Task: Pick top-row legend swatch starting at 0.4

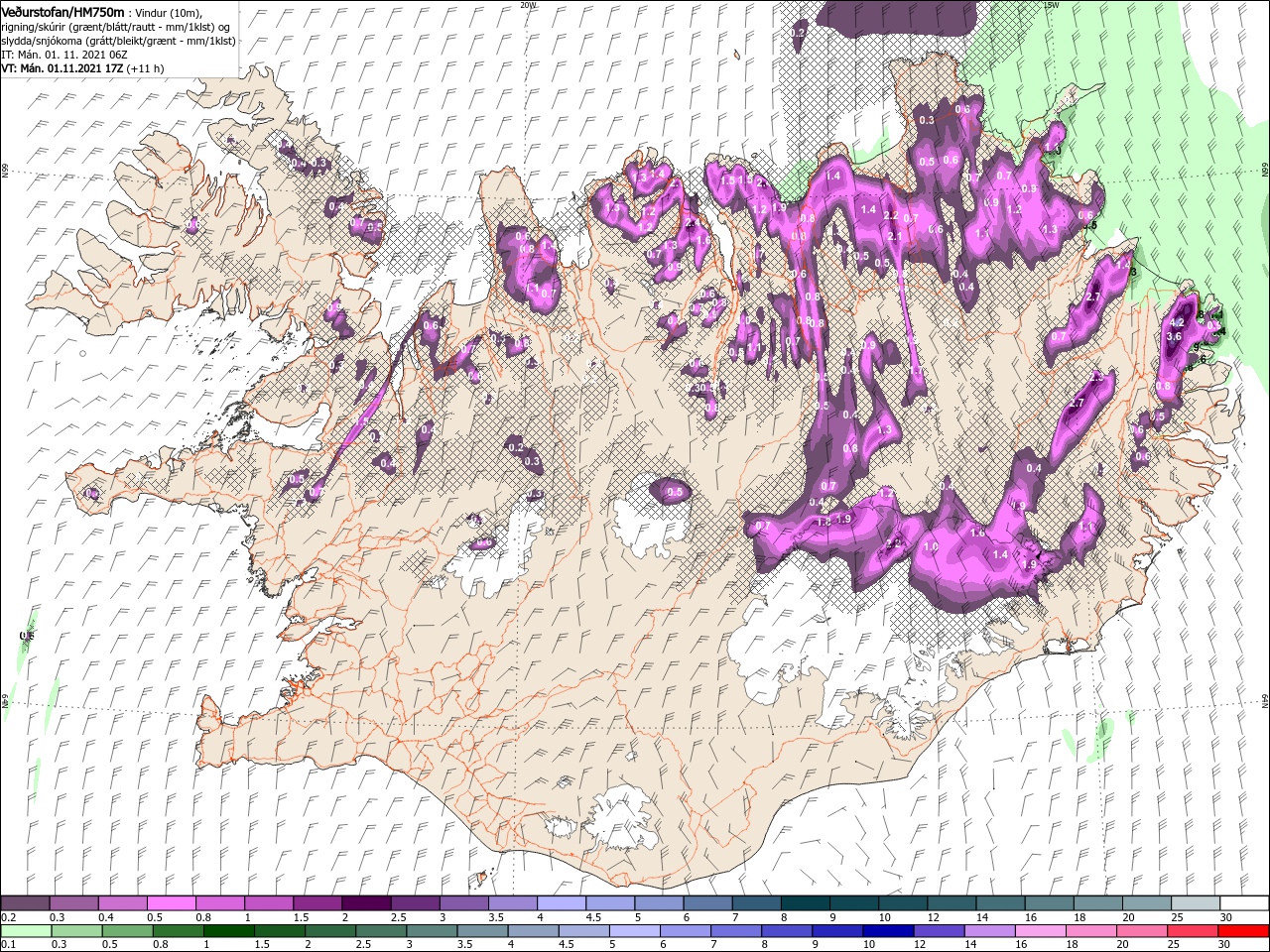Action: tap(122, 903)
